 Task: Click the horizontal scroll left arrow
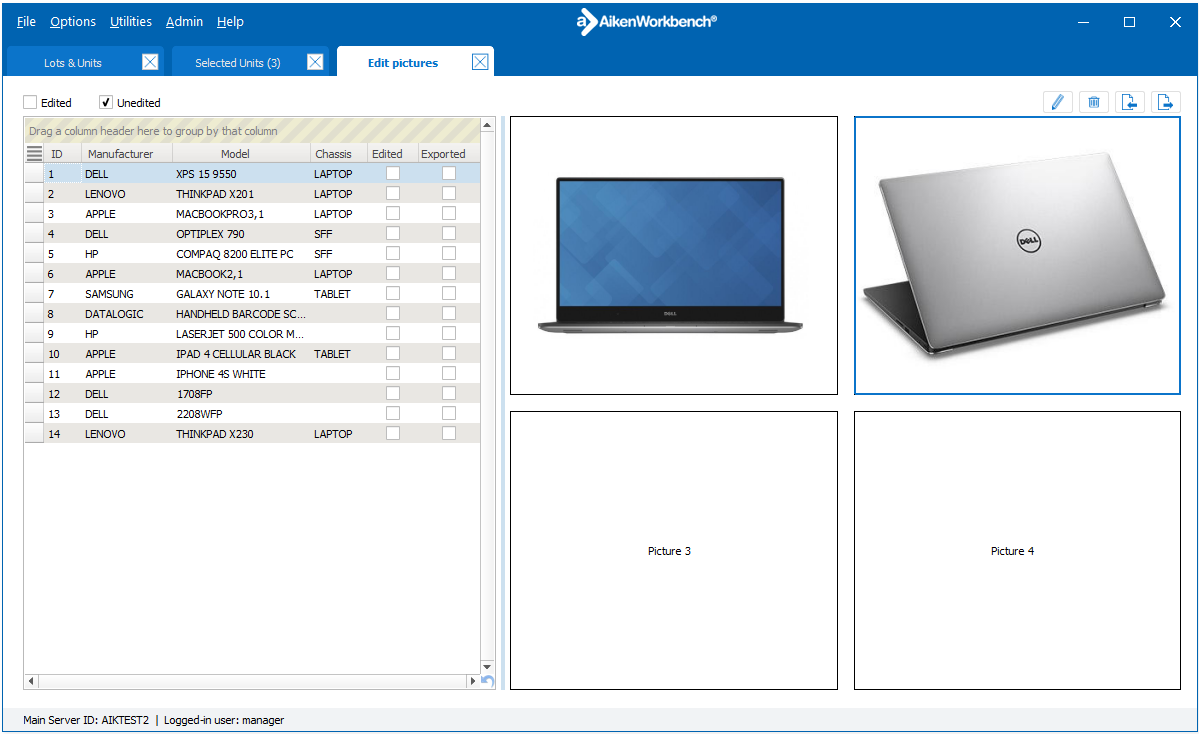[31, 680]
